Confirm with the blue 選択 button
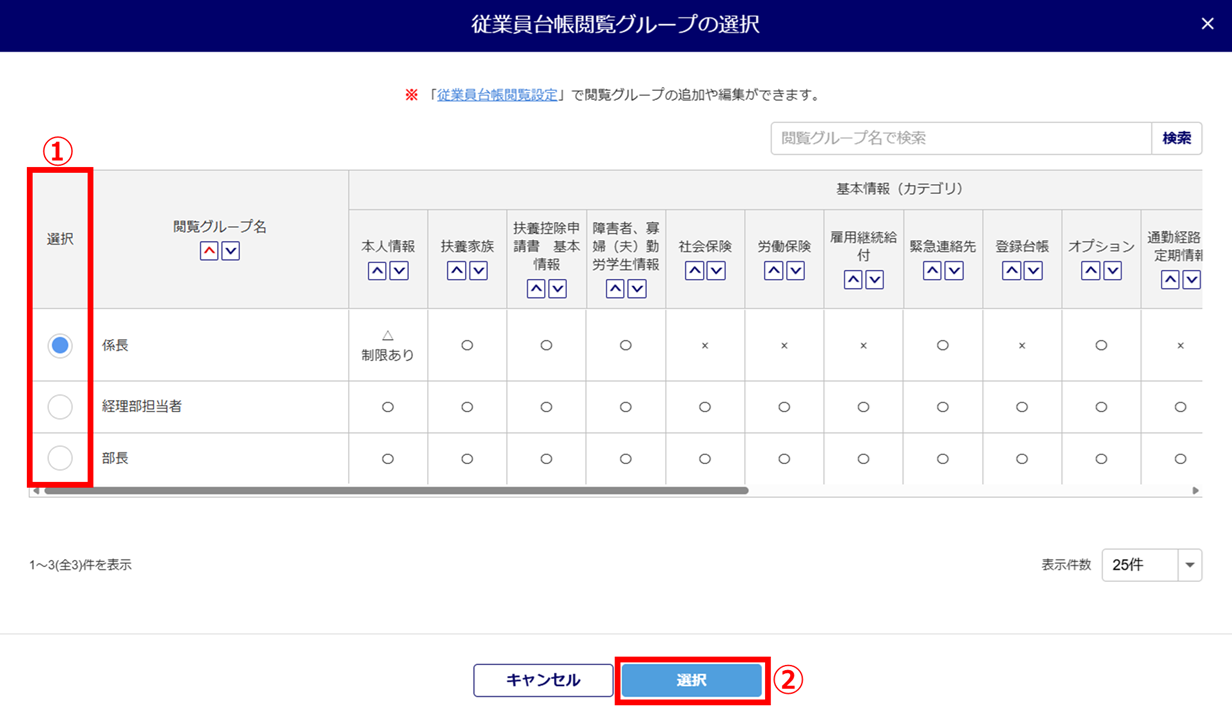Image resolution: width=1232 pixels, height=720 pixels. pyautogui.click(x=691, y=681)
